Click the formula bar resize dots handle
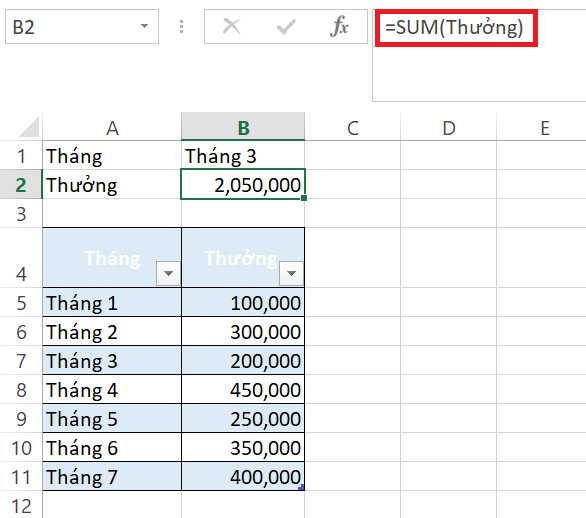Viewport: 586px width, 518px height. (x=181, y=27)
